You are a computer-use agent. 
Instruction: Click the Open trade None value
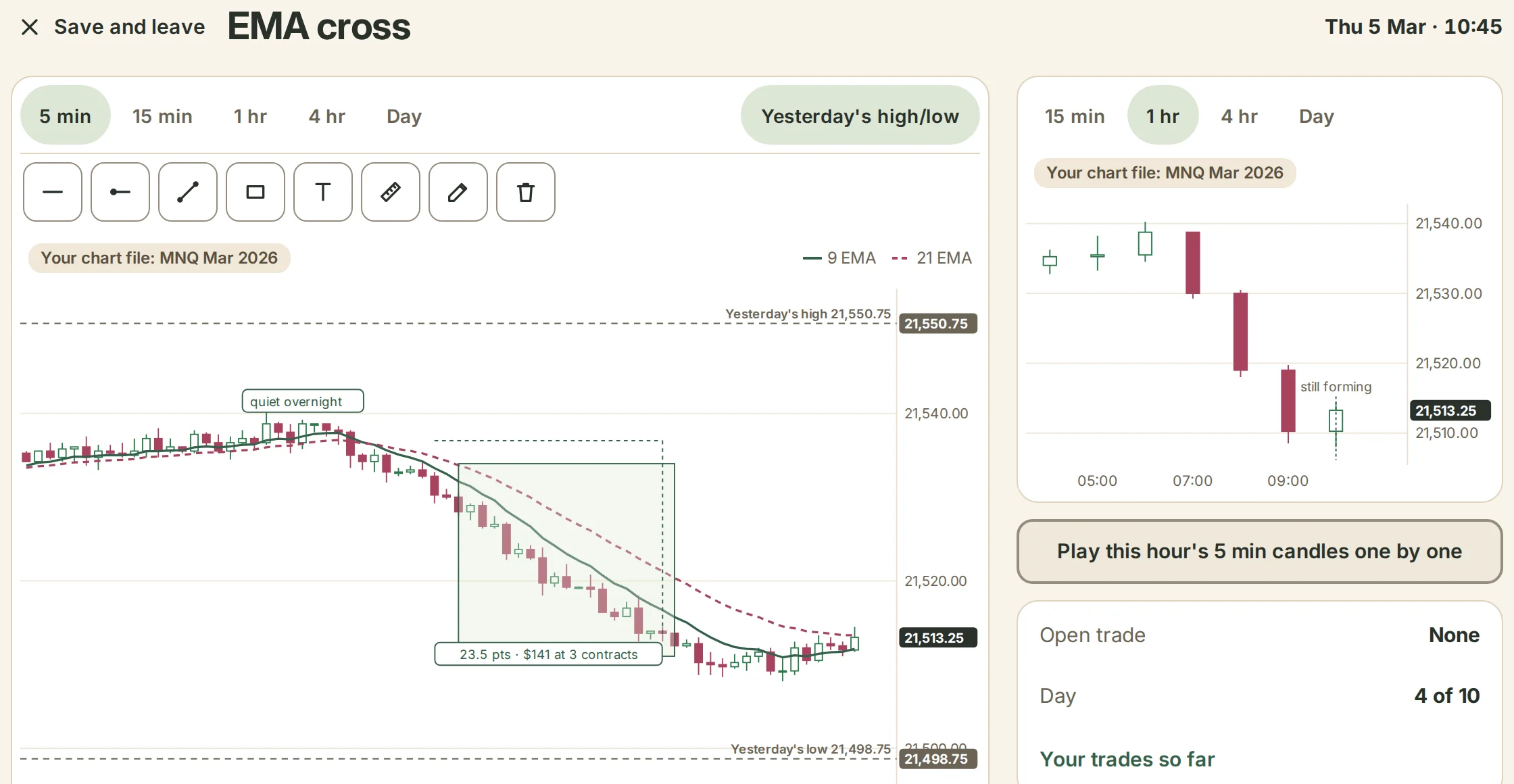1454,635
